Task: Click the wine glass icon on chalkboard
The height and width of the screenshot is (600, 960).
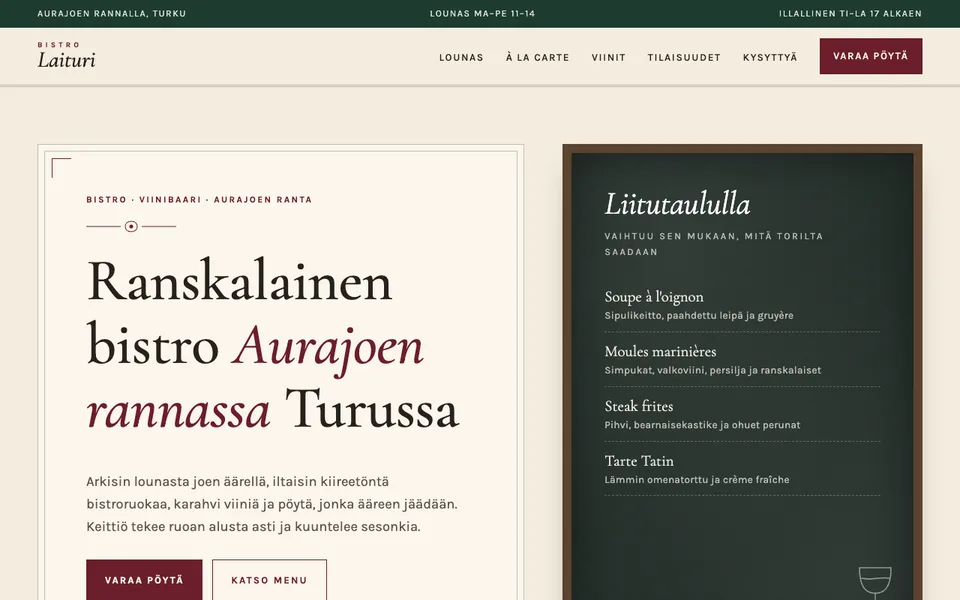Action: pyautogui.click(x=875, y=583)
